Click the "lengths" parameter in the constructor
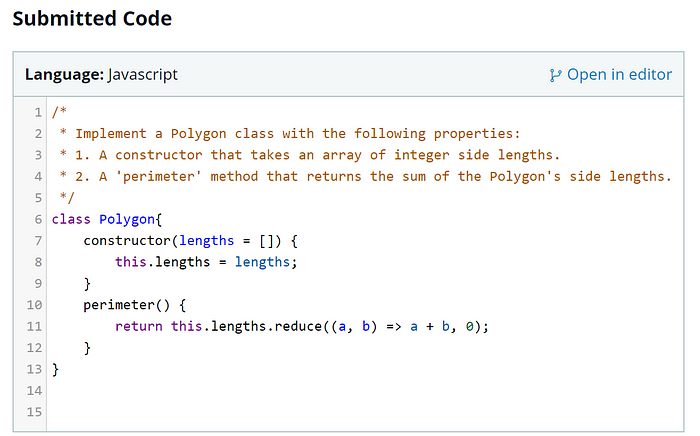The width and height of the screenshot is (700, 436). pyautogui.click(x=206, y=241)
